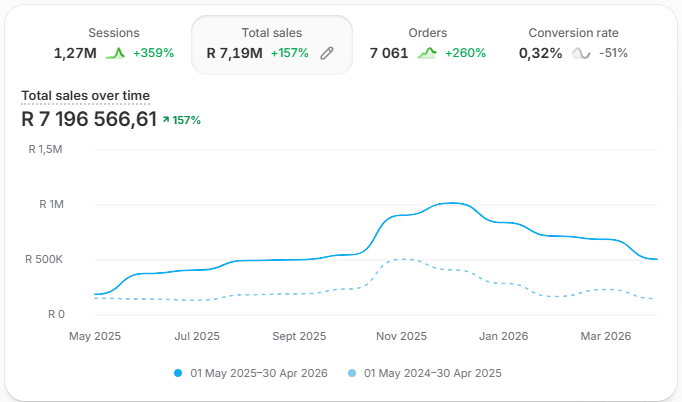682x402 pixels.
Task: Click the Conversion rate sparkline icon
Action: pos(581,53)
